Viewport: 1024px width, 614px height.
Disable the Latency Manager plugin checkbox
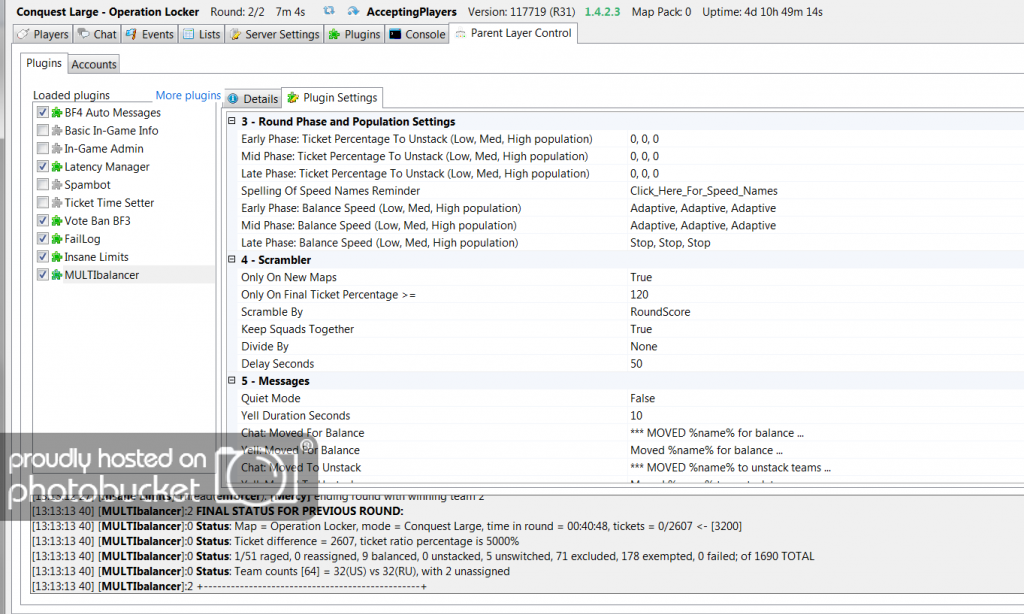tap(42, 167)
